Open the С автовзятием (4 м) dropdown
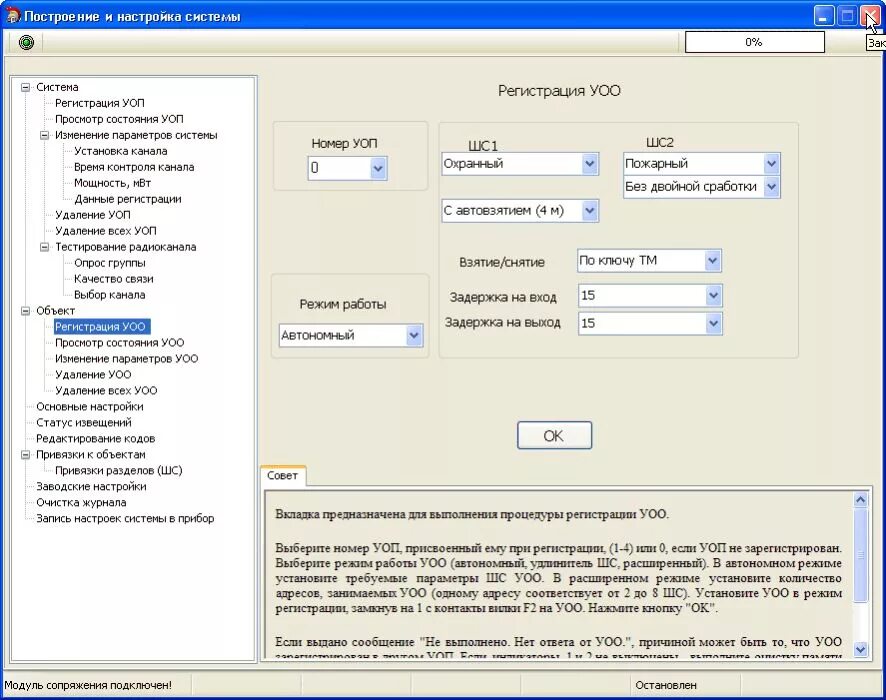 [589, 211]
